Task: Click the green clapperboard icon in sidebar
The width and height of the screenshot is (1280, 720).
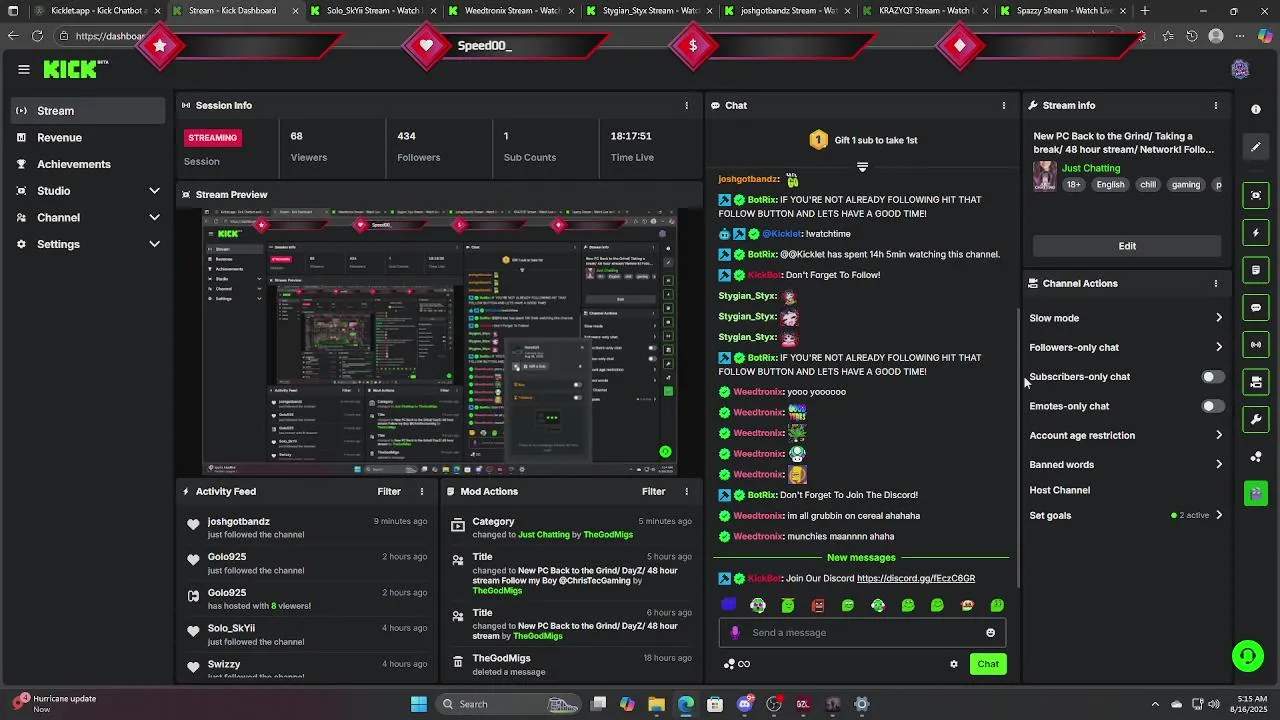Action: 1256,493
